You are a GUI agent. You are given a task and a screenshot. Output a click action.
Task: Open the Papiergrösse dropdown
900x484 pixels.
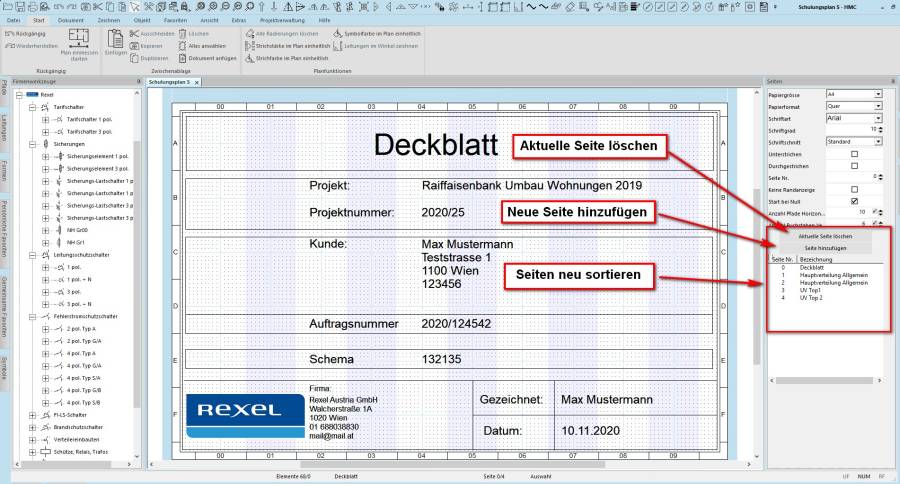[877, 94]
